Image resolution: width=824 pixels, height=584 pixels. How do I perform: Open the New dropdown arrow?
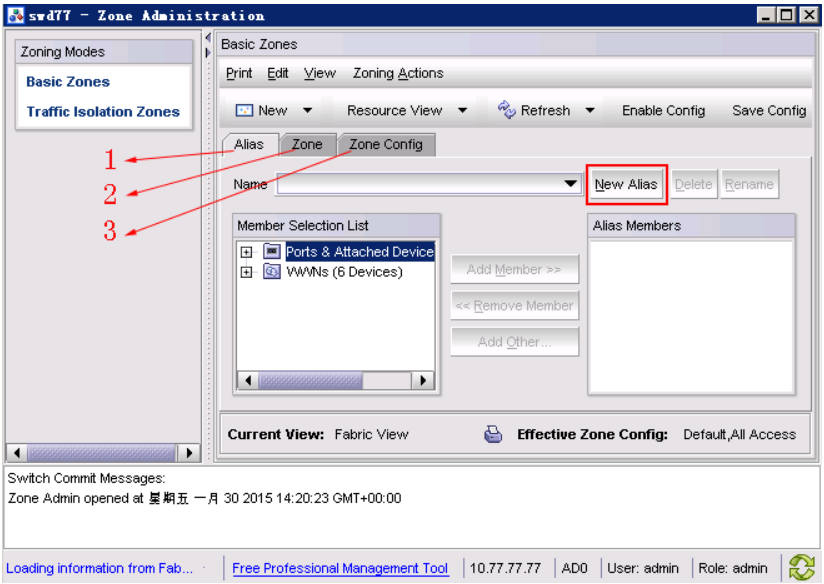click(307, 111)
